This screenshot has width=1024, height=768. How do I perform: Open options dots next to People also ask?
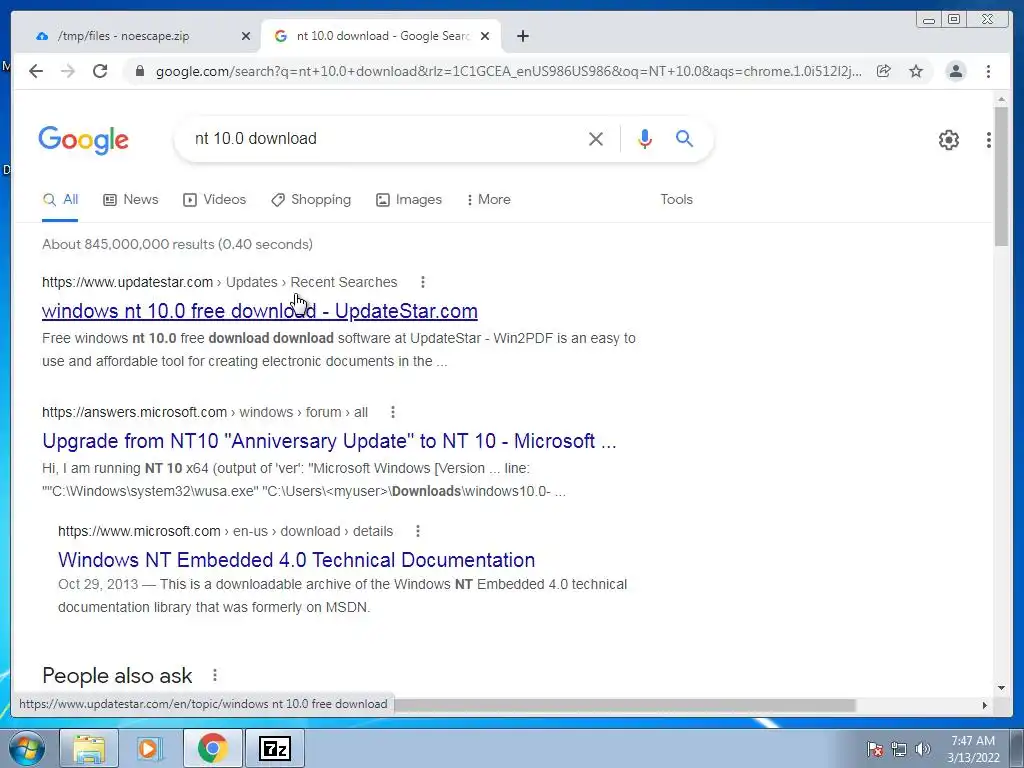(x=215, y=675)
